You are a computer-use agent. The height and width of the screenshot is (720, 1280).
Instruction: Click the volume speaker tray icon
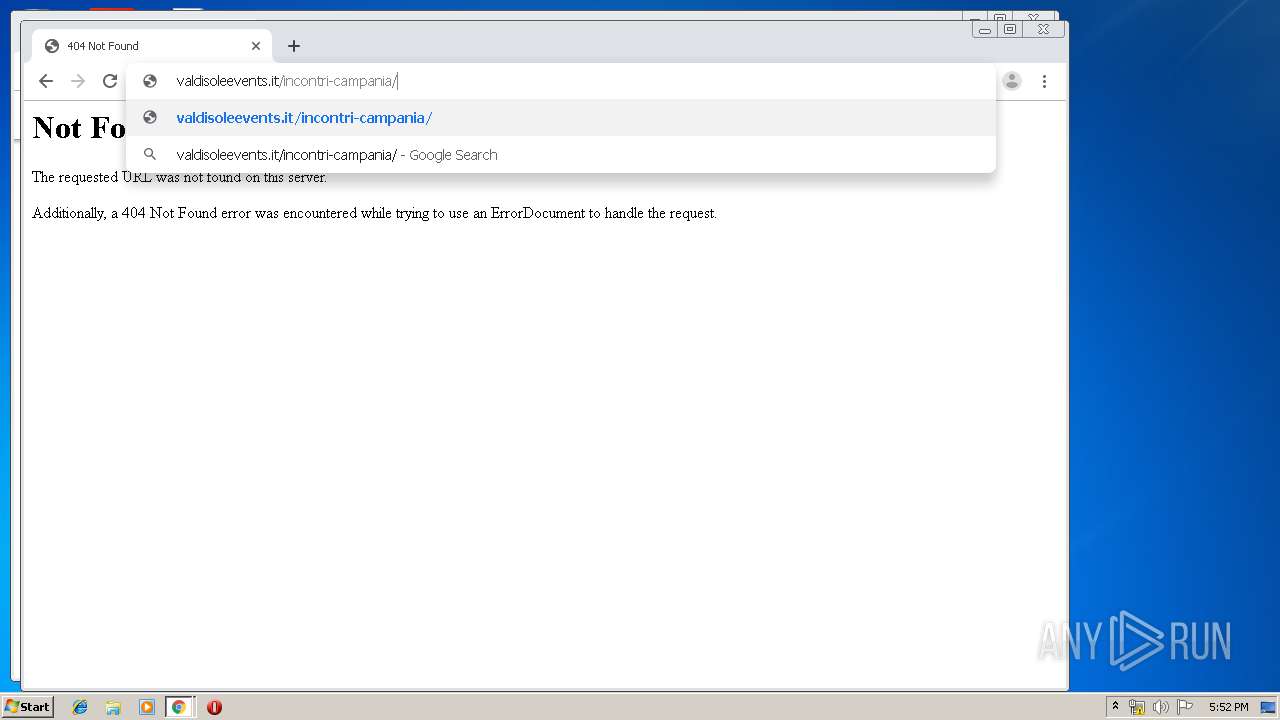[1160, 707]
